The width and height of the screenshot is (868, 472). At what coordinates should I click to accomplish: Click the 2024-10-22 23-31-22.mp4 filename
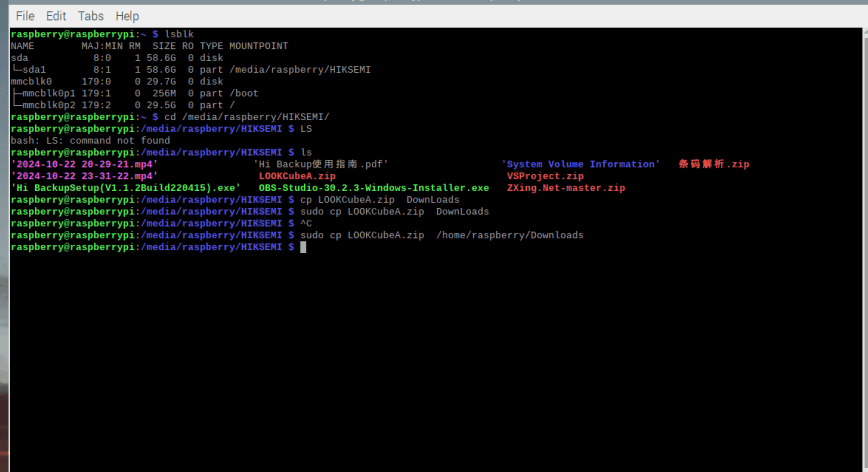click(84, 176)
